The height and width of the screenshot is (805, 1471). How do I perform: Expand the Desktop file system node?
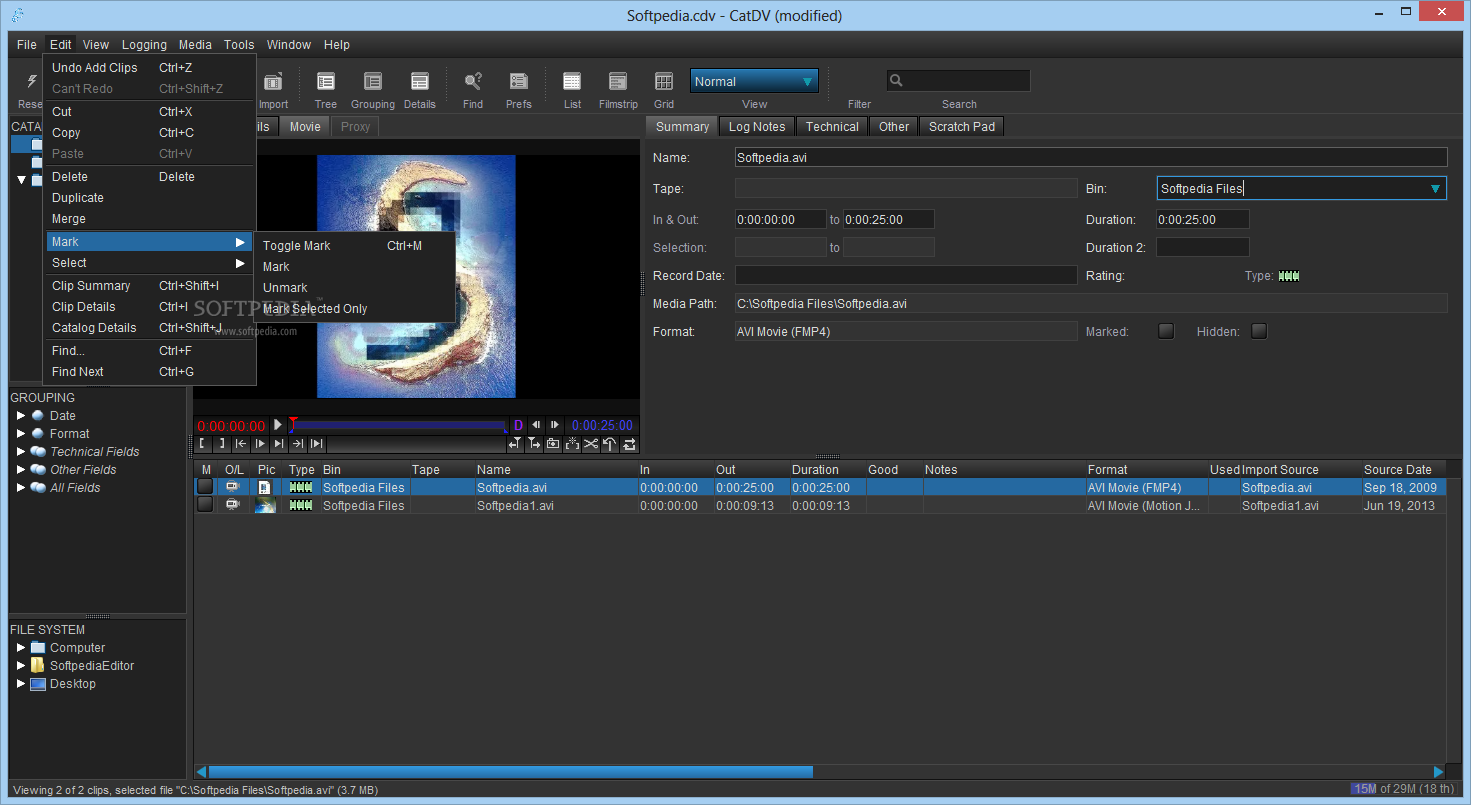tap(21, 683)
